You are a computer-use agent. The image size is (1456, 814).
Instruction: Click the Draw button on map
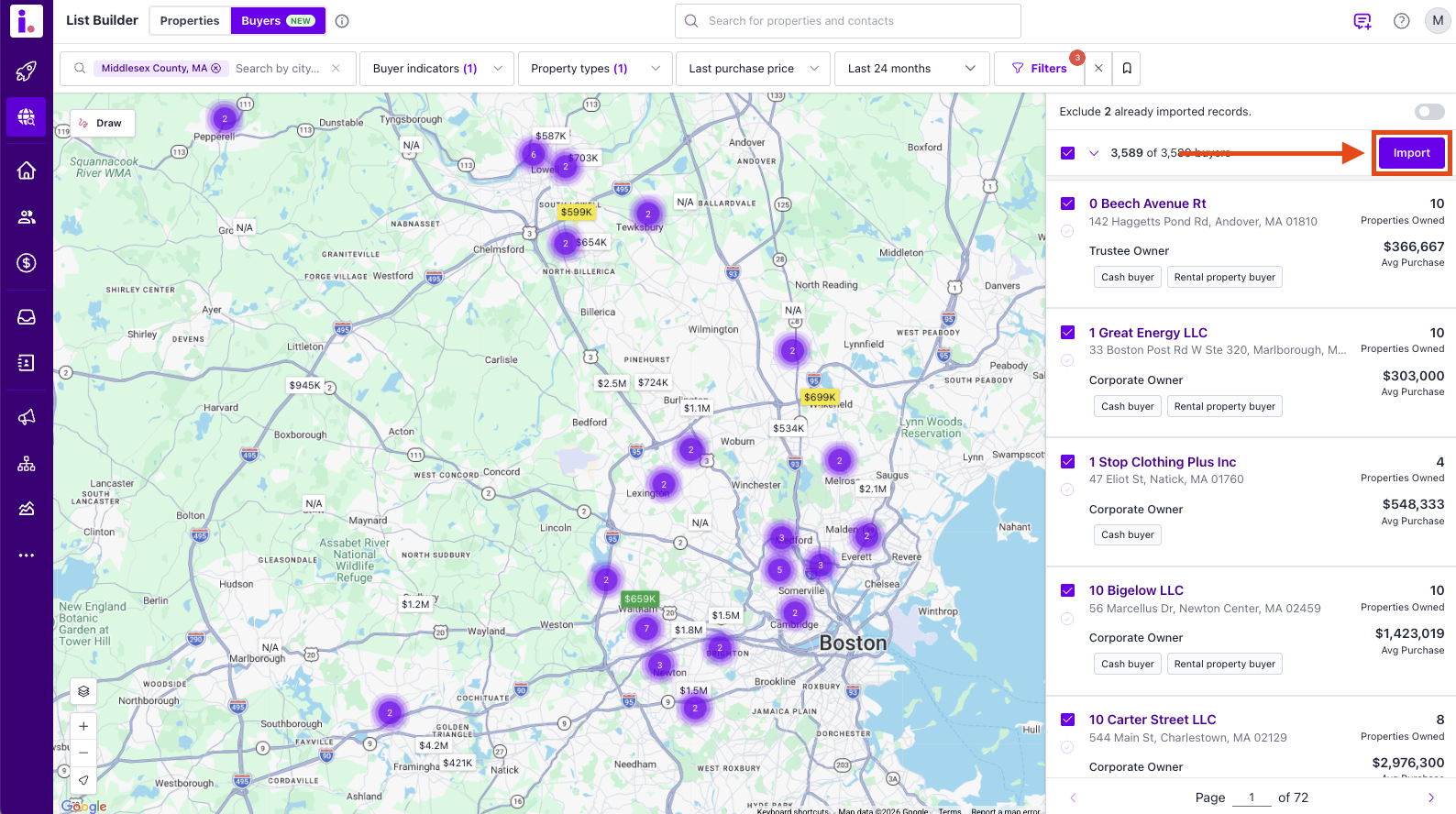102,124
